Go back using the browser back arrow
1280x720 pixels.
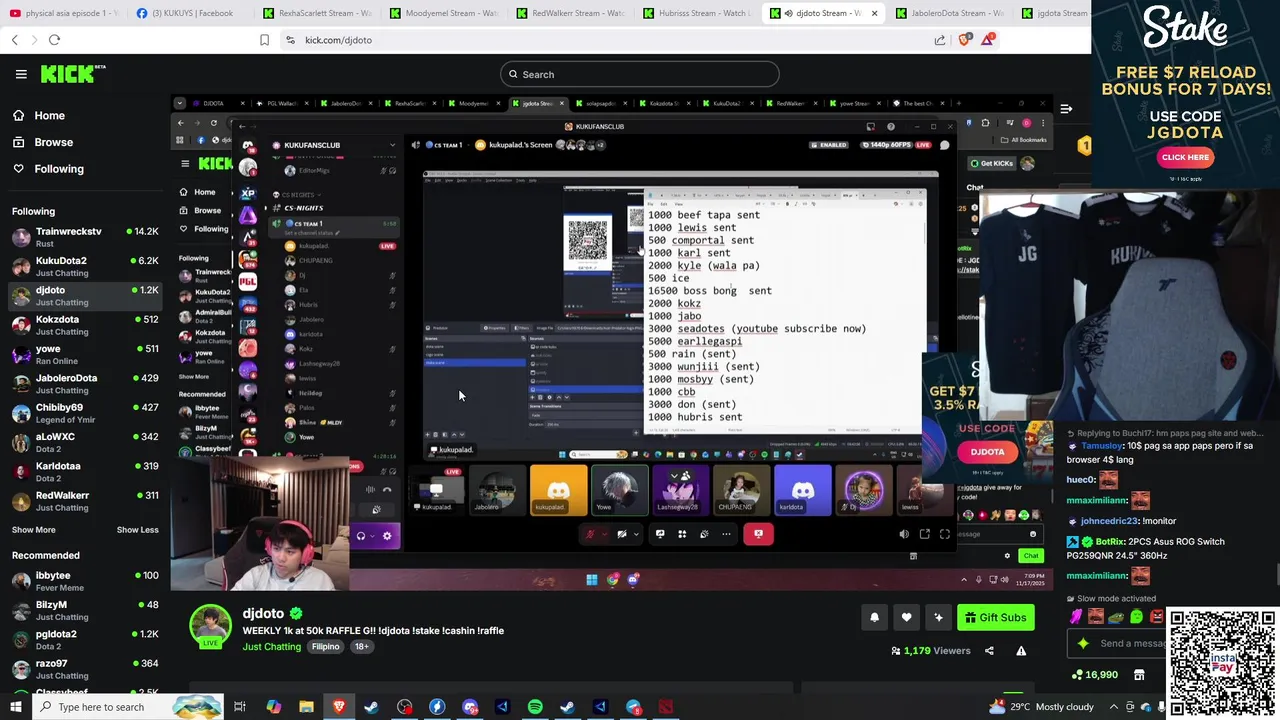click(x=14, y=40)
